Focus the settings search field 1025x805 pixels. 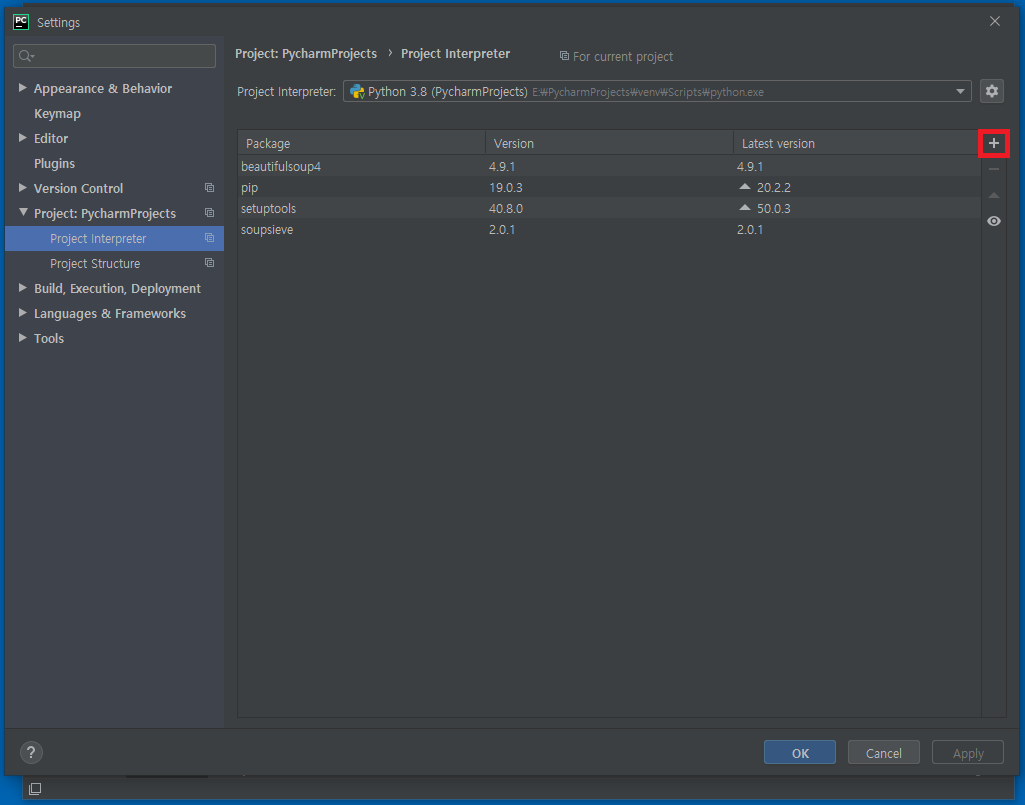(x=114, y=56)
